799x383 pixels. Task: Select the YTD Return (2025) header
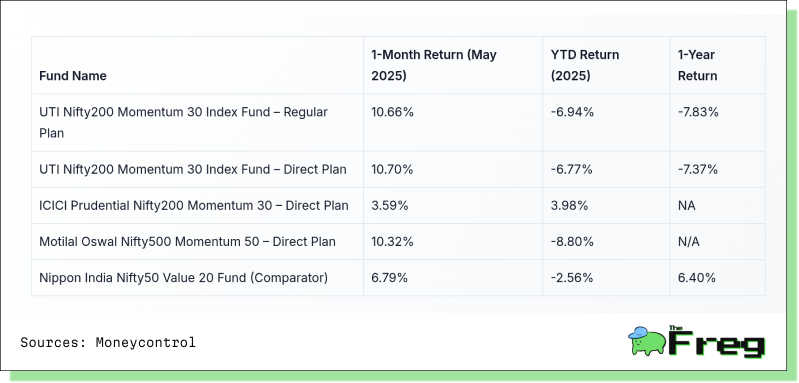(x=585, y=65)
